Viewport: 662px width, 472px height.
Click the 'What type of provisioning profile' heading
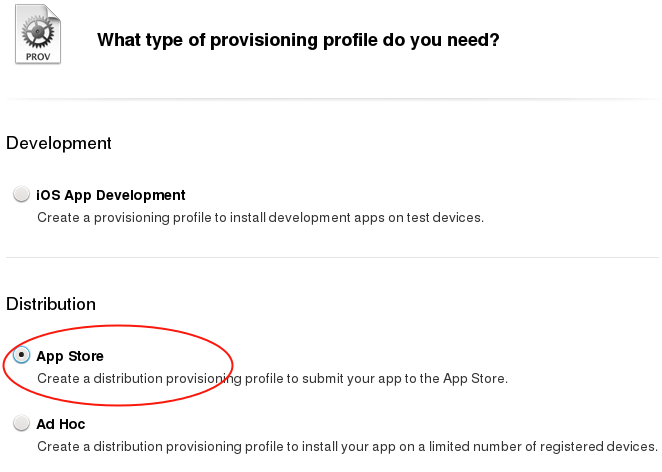(x=298, y=40)
